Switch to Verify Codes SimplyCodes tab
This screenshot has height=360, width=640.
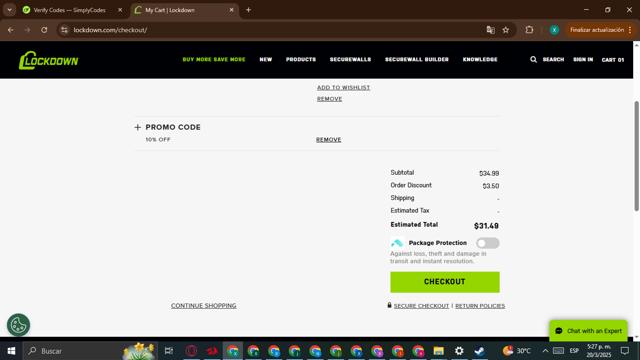click(x=69, y=10)
